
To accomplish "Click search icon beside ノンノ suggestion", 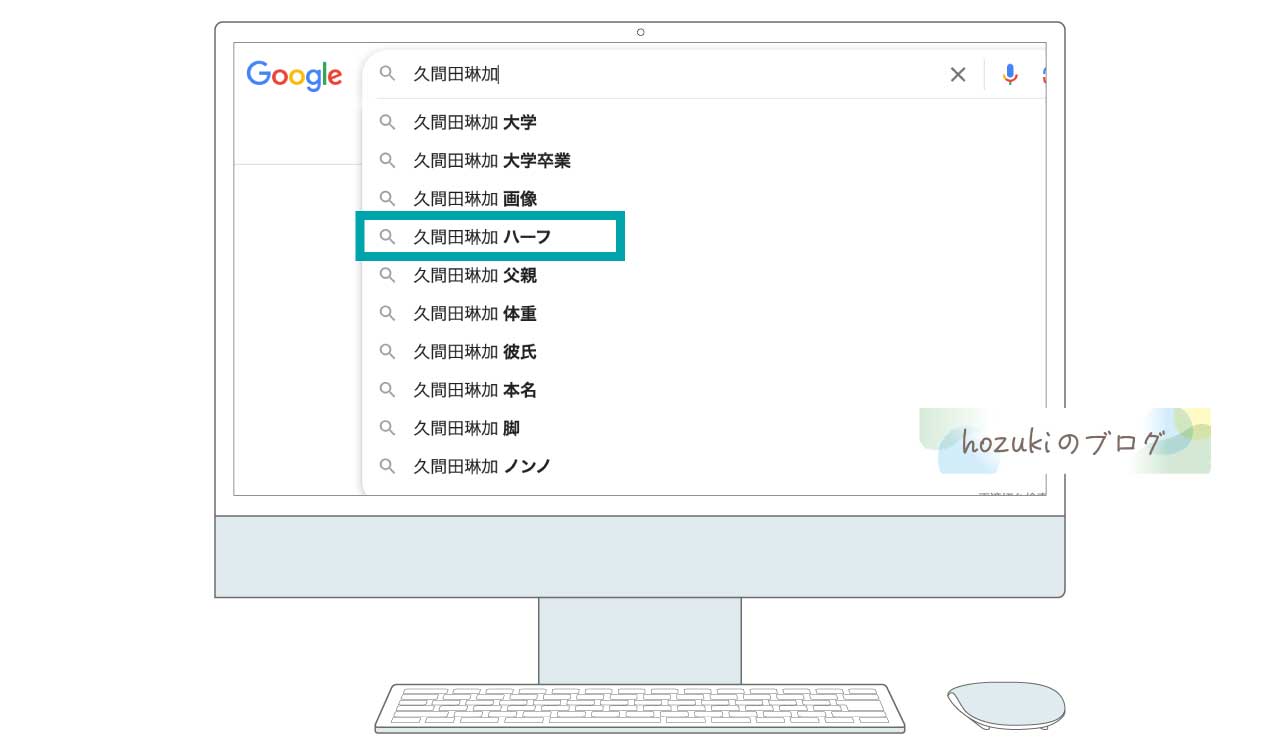I will point(387,465).
